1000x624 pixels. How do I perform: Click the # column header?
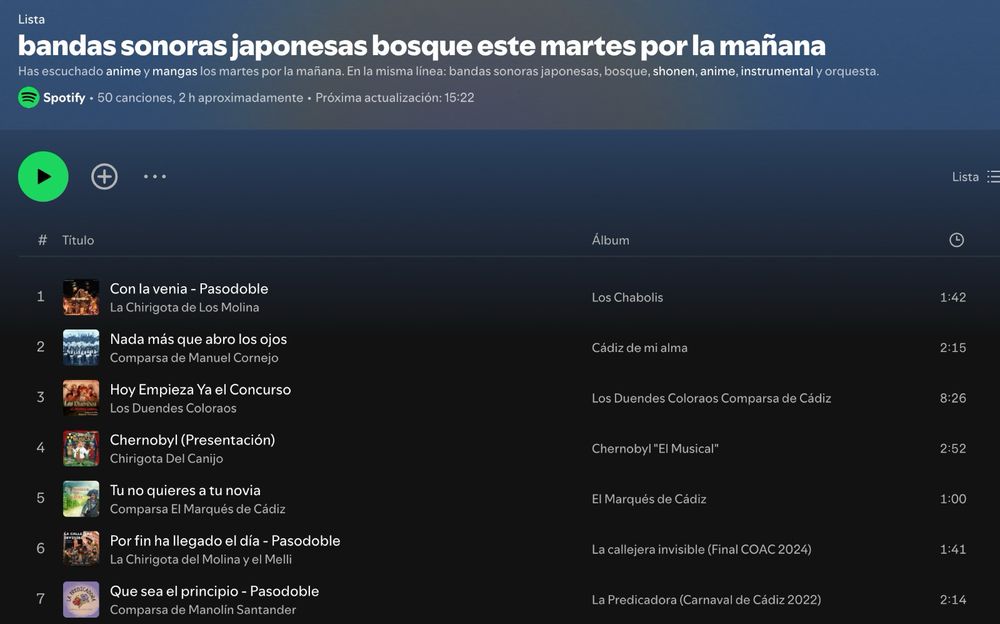tap(42, 240)
